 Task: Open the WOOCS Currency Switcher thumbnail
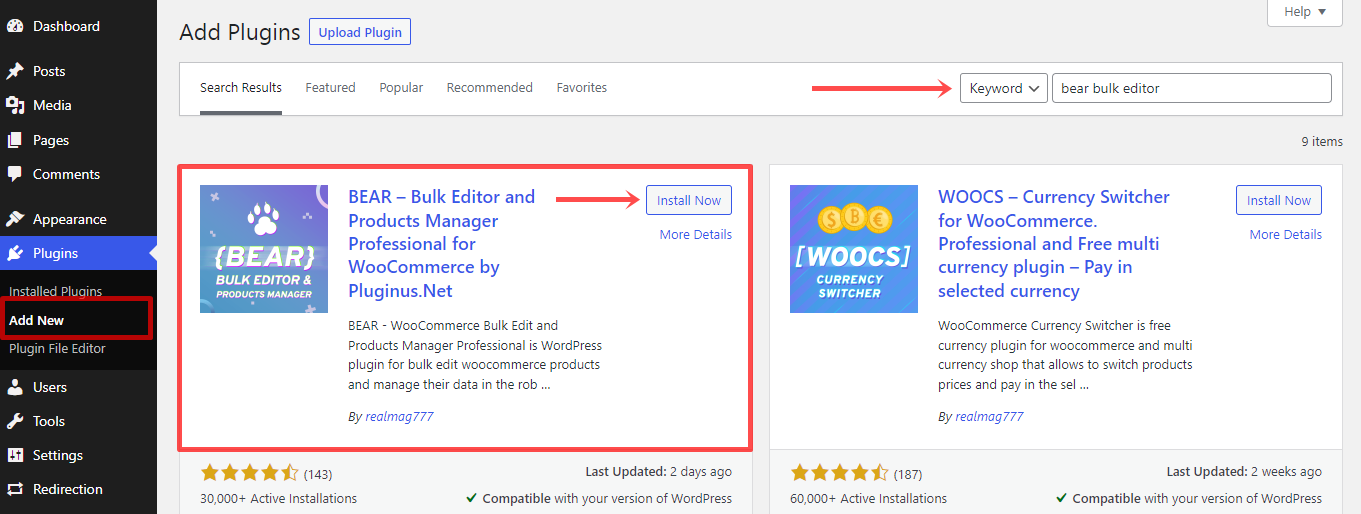point(854,249)
